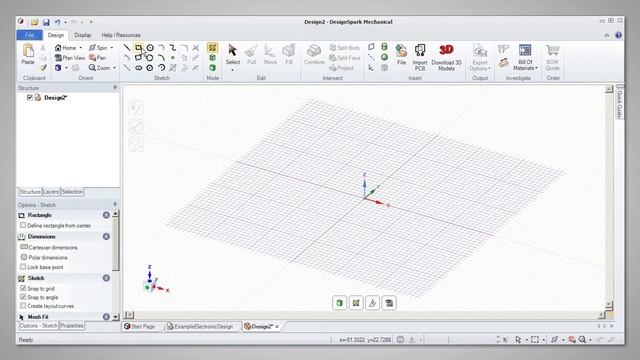Enable Define rectangle from center

pos(23,225)
